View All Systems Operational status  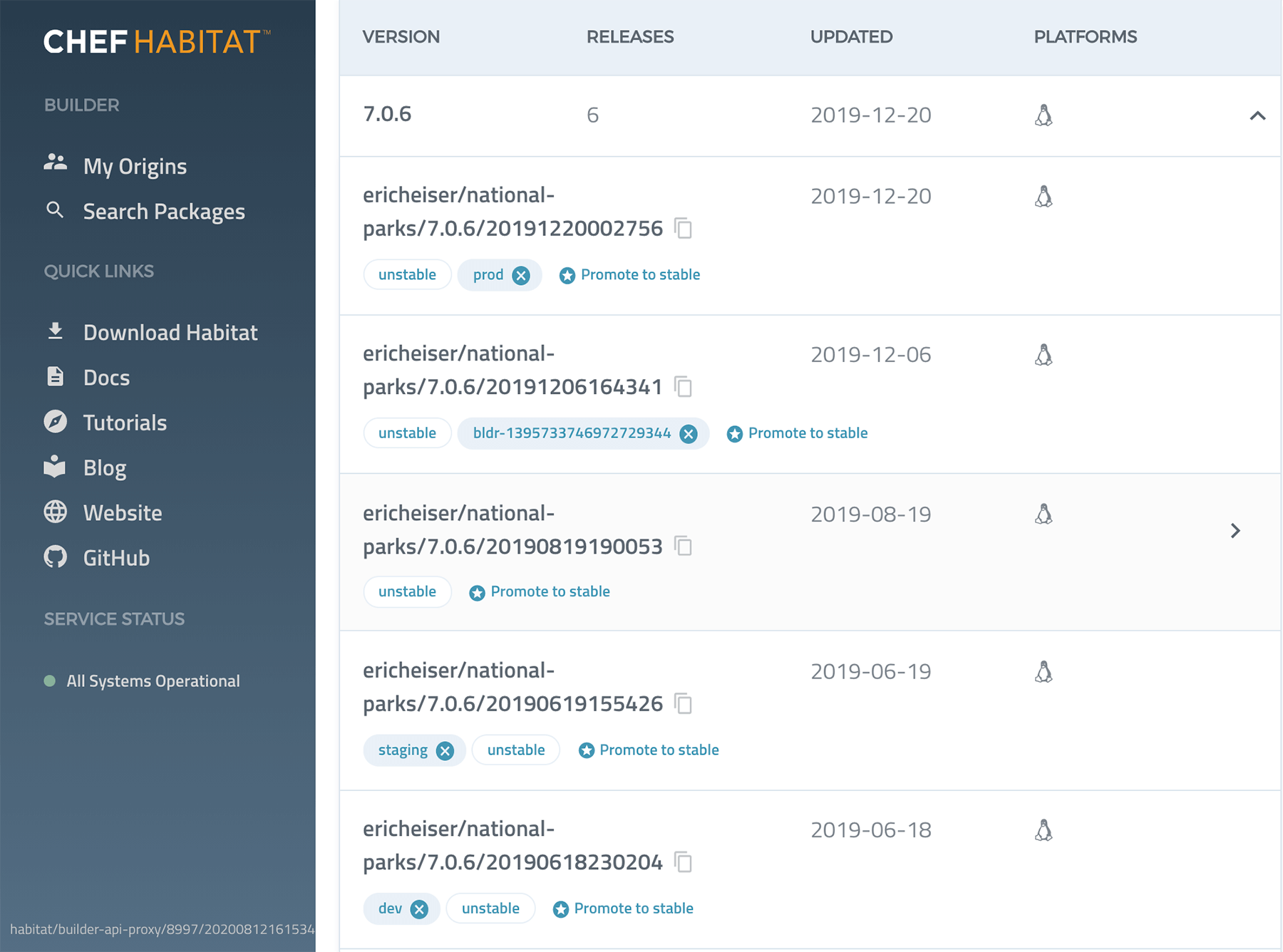tap(153, 681)
